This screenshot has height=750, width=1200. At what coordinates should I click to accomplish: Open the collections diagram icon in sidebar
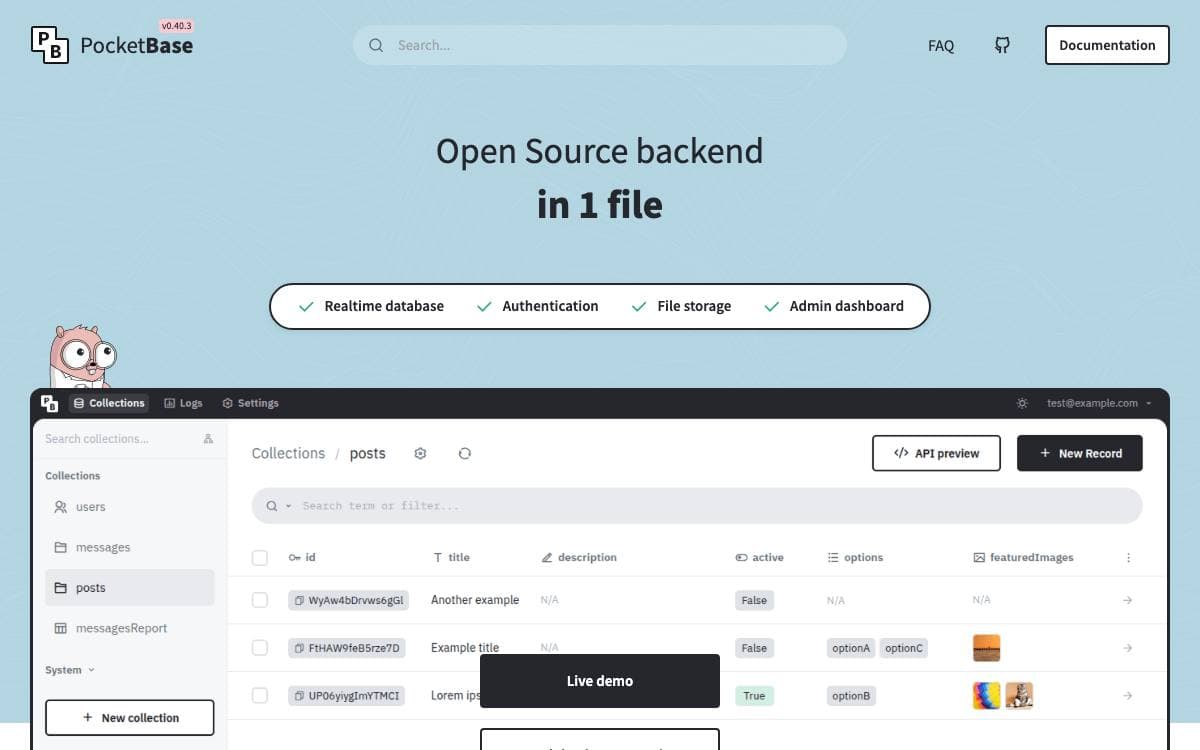point(208,438)
